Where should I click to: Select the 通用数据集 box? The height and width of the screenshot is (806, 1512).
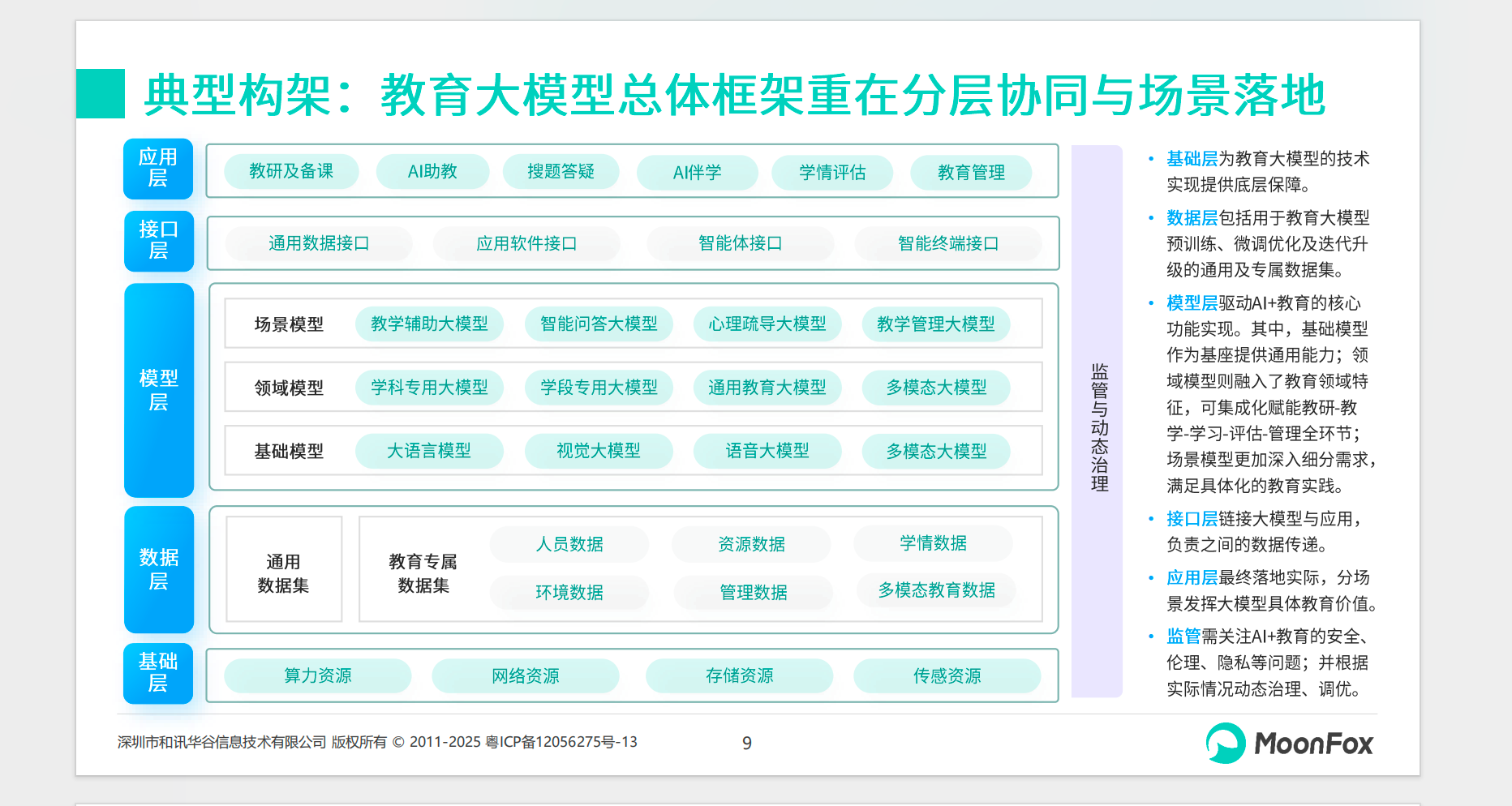point(284,569)
